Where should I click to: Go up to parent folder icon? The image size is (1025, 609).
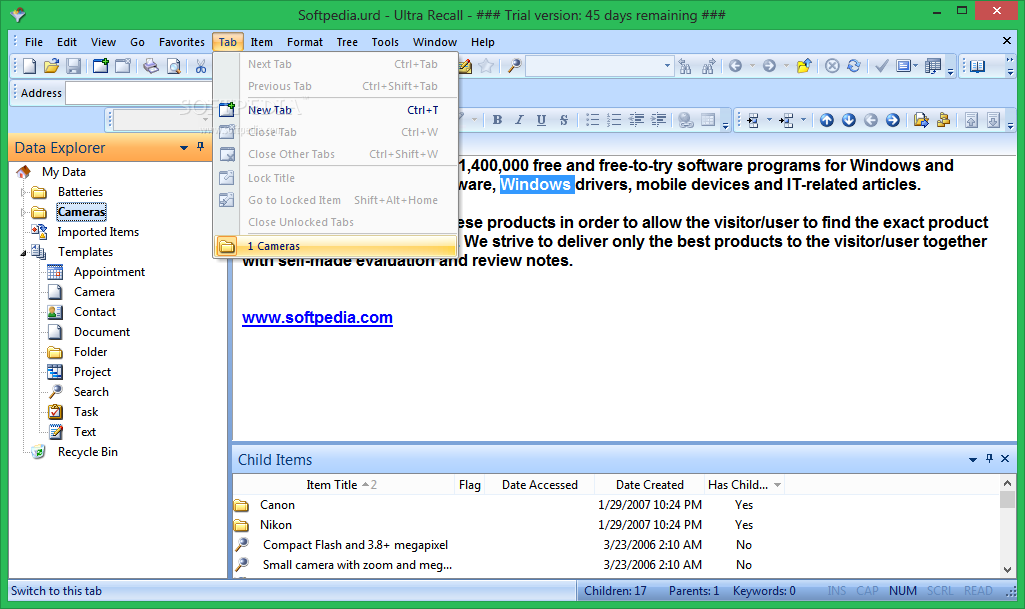tap(804, 65)
